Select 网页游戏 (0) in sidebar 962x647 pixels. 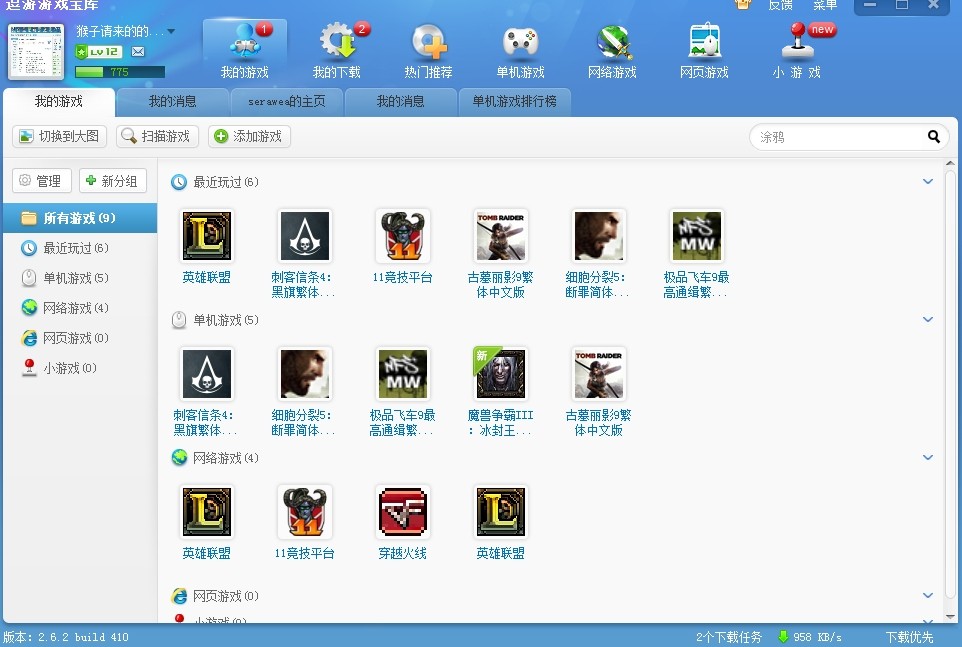pos(80,338)
